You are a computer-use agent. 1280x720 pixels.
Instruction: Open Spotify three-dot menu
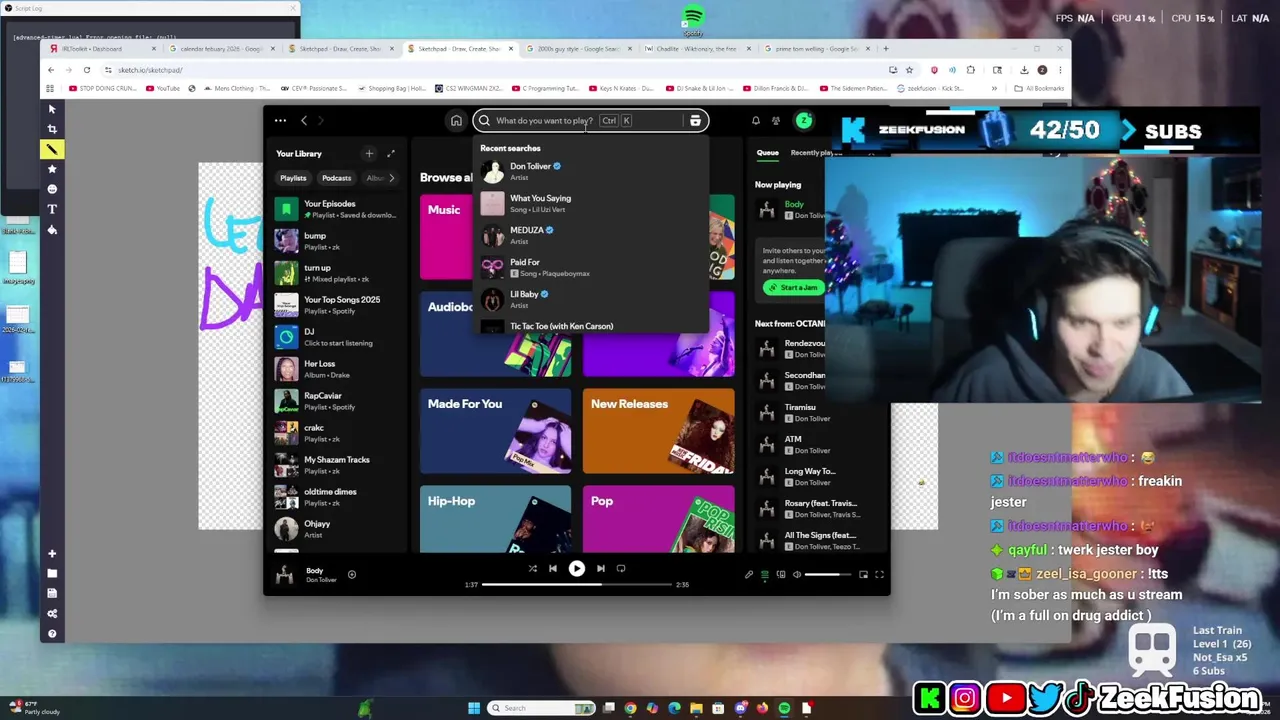pos(280,121)
